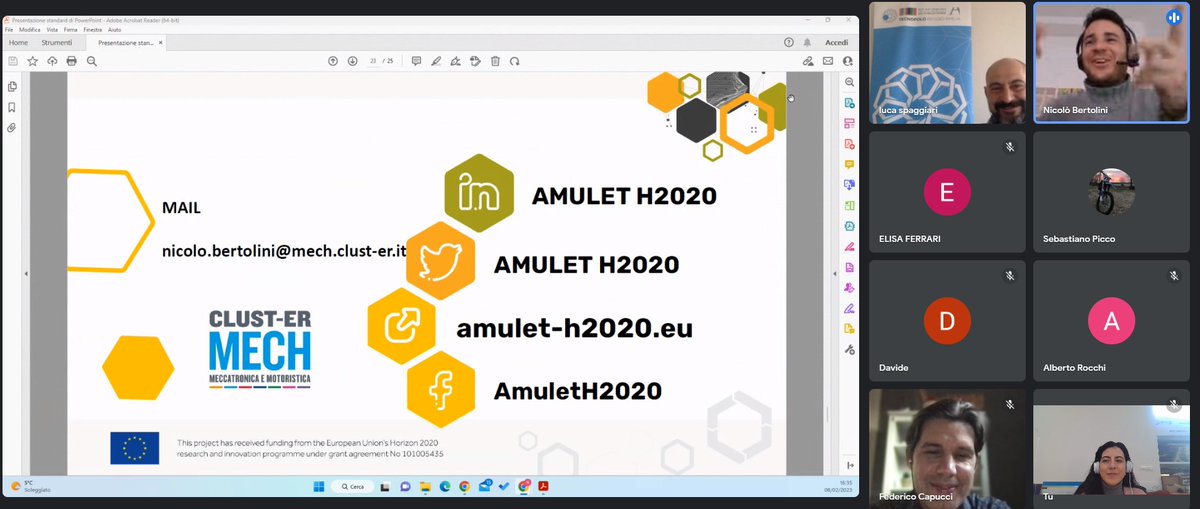Screen dimensions: 1200x509
Task: Click the amulet-h2020.eu website text
Action: point(574,328)
